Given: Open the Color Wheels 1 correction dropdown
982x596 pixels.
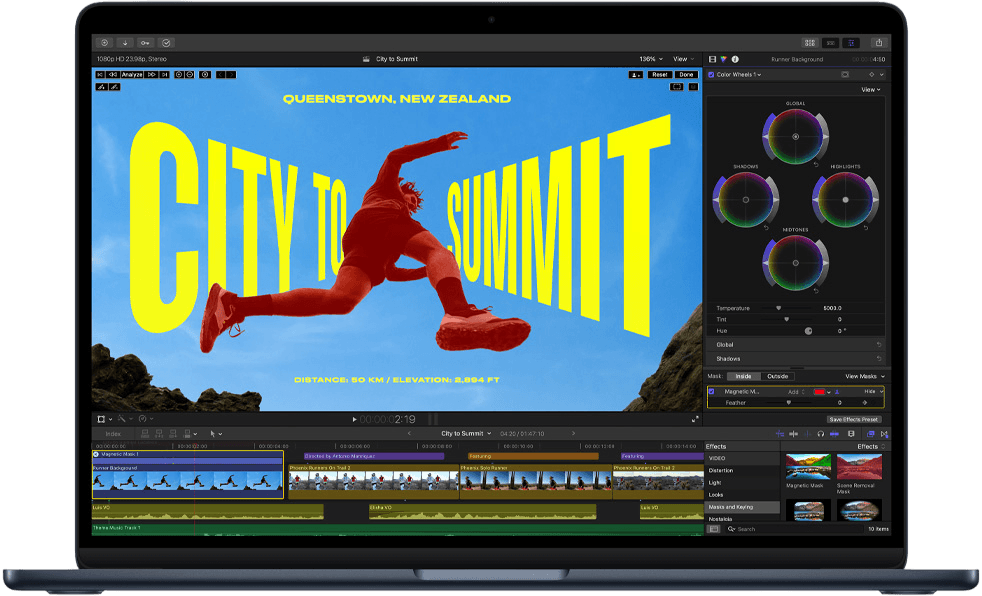Looking at the screenshot, I should [x=739, y=74].
